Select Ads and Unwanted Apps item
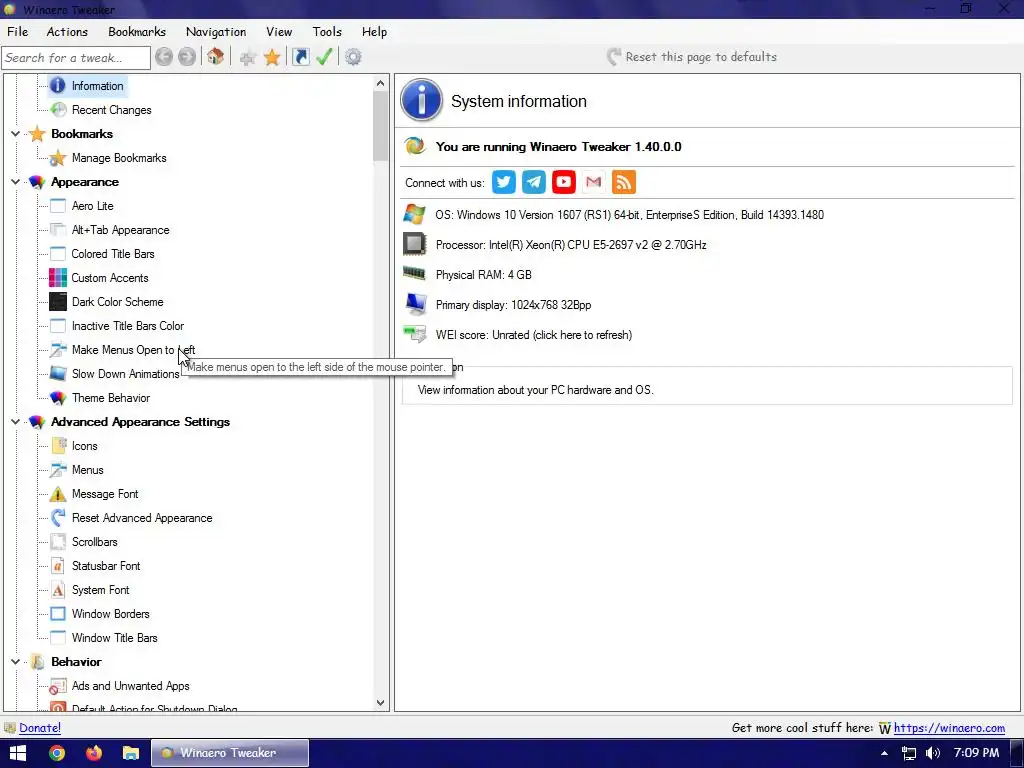This screenshot has width=1024, height=768. pyautogui.click(x=131, y=686)
